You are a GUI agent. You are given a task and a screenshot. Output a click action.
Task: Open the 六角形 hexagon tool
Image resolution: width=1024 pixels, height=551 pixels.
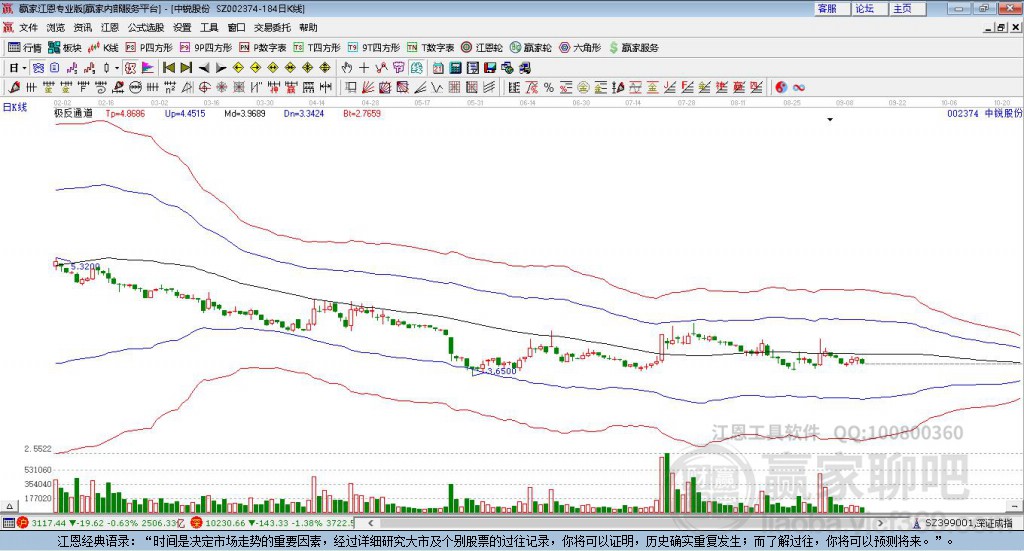click(580, 48)
